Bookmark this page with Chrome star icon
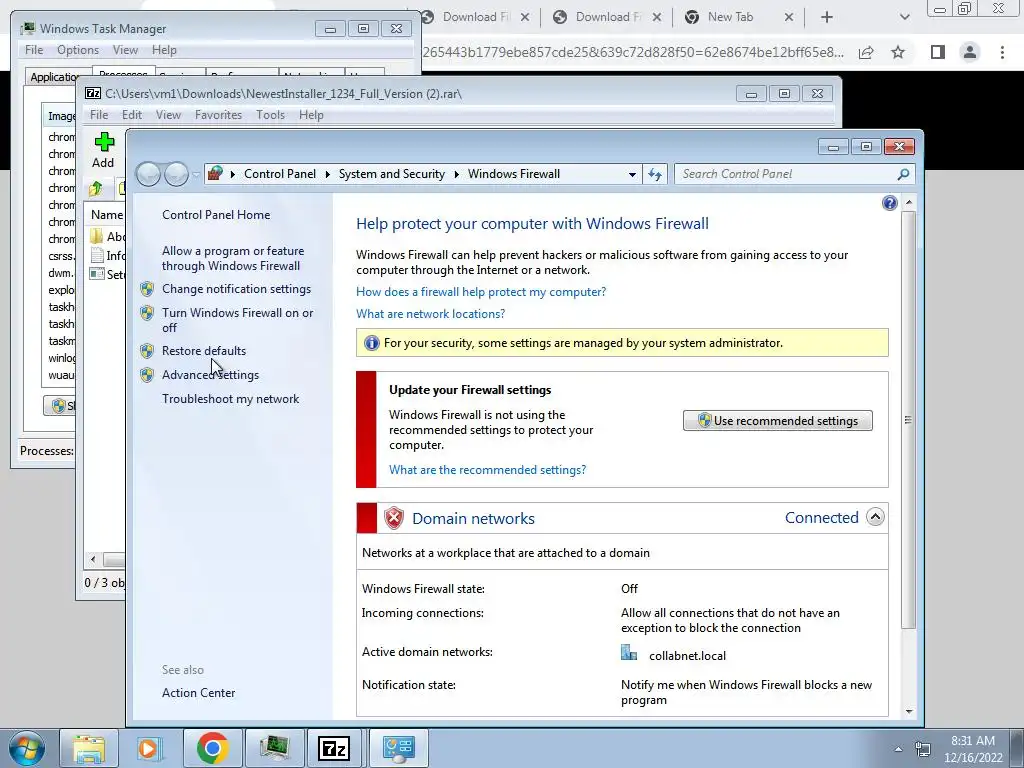 tap(899, 52)
